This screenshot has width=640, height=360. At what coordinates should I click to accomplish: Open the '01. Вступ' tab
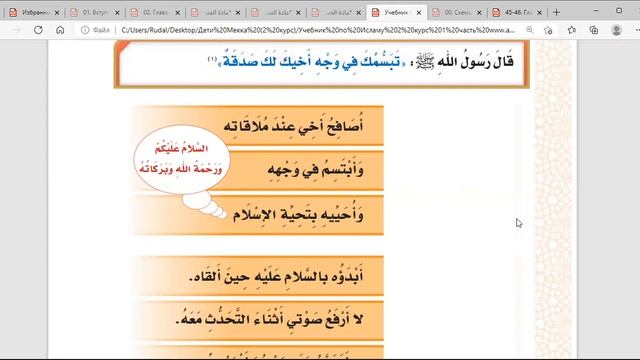click(x=95, y=13)
